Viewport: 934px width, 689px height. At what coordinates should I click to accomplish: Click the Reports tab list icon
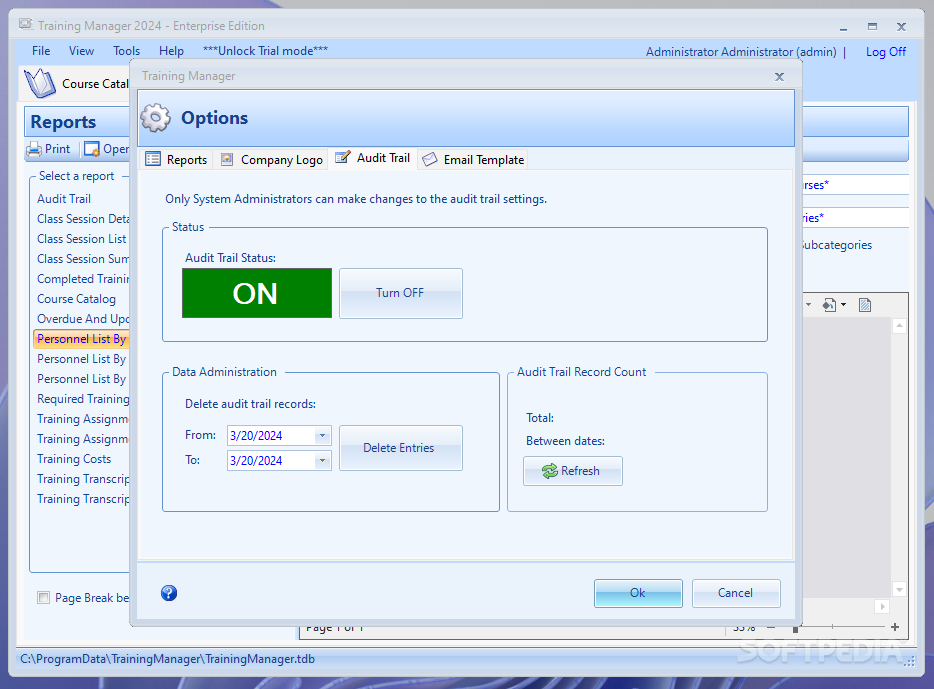click(x=153, y=159)
